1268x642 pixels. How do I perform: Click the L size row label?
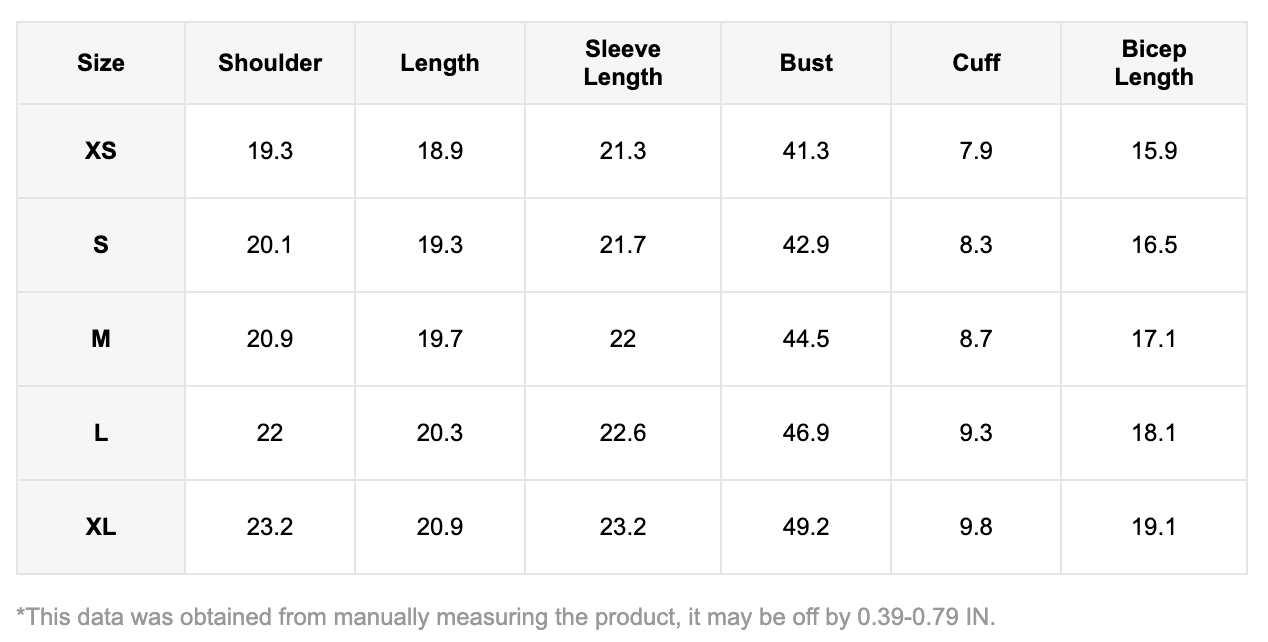point(101,433)
